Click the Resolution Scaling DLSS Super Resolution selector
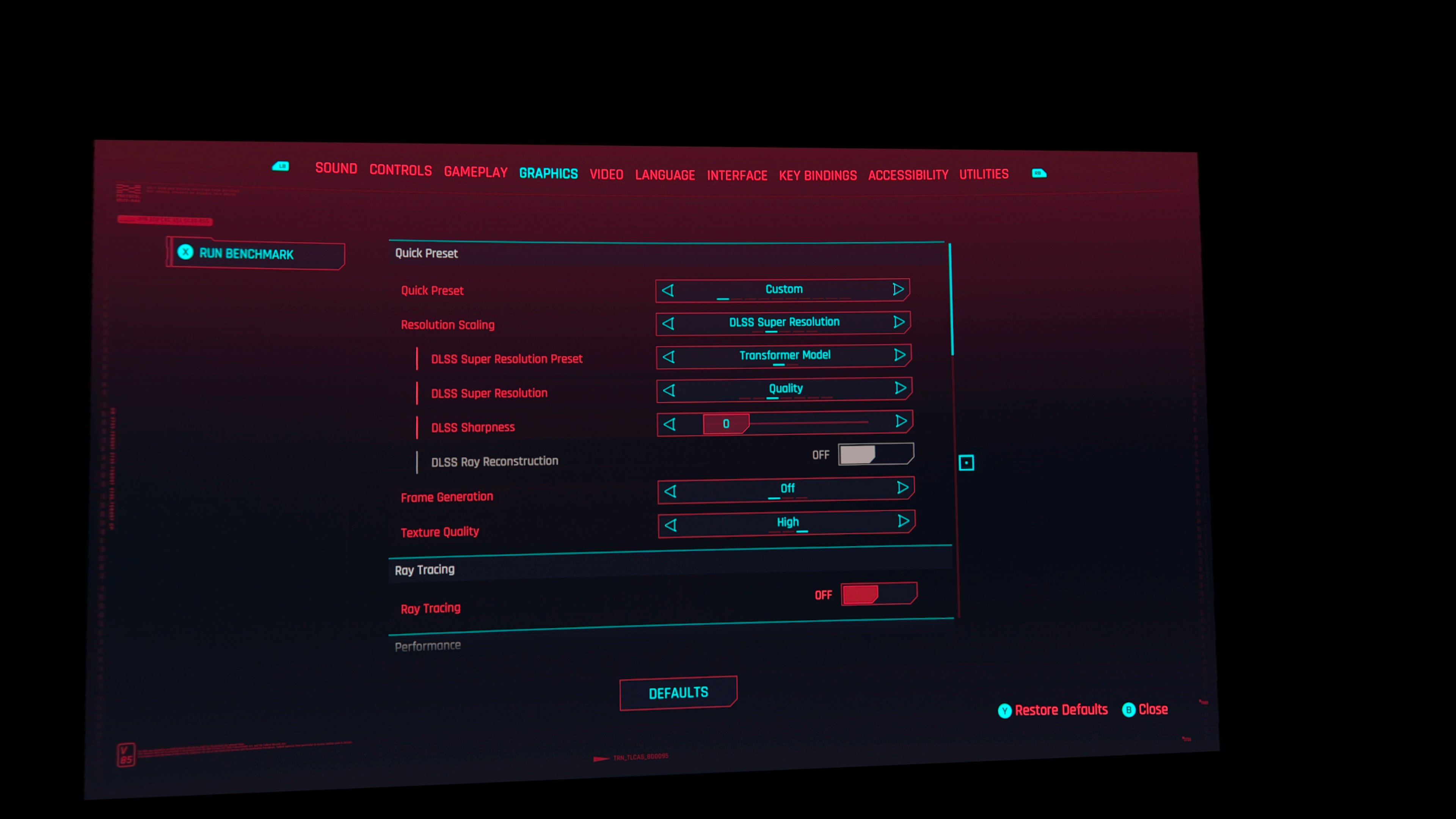1456x819 pixels. point(783,323)
